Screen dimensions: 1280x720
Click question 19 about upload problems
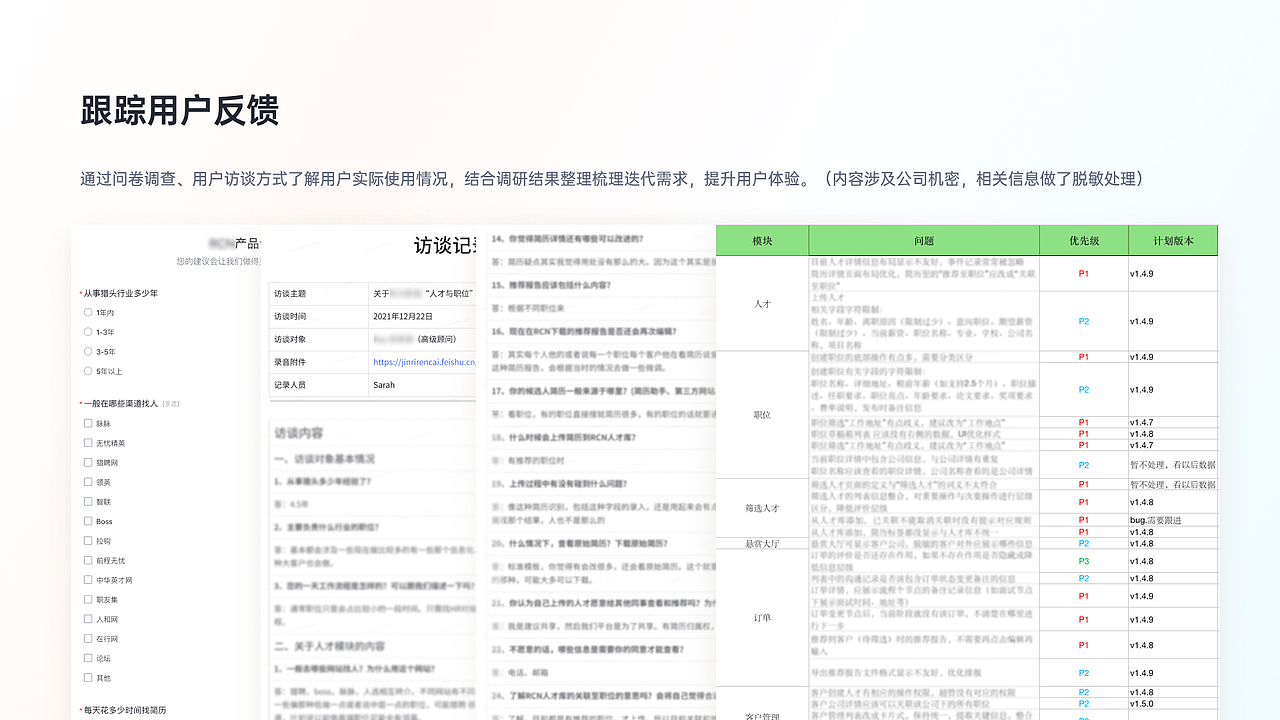pyautogui.click(x=558, y=484)
